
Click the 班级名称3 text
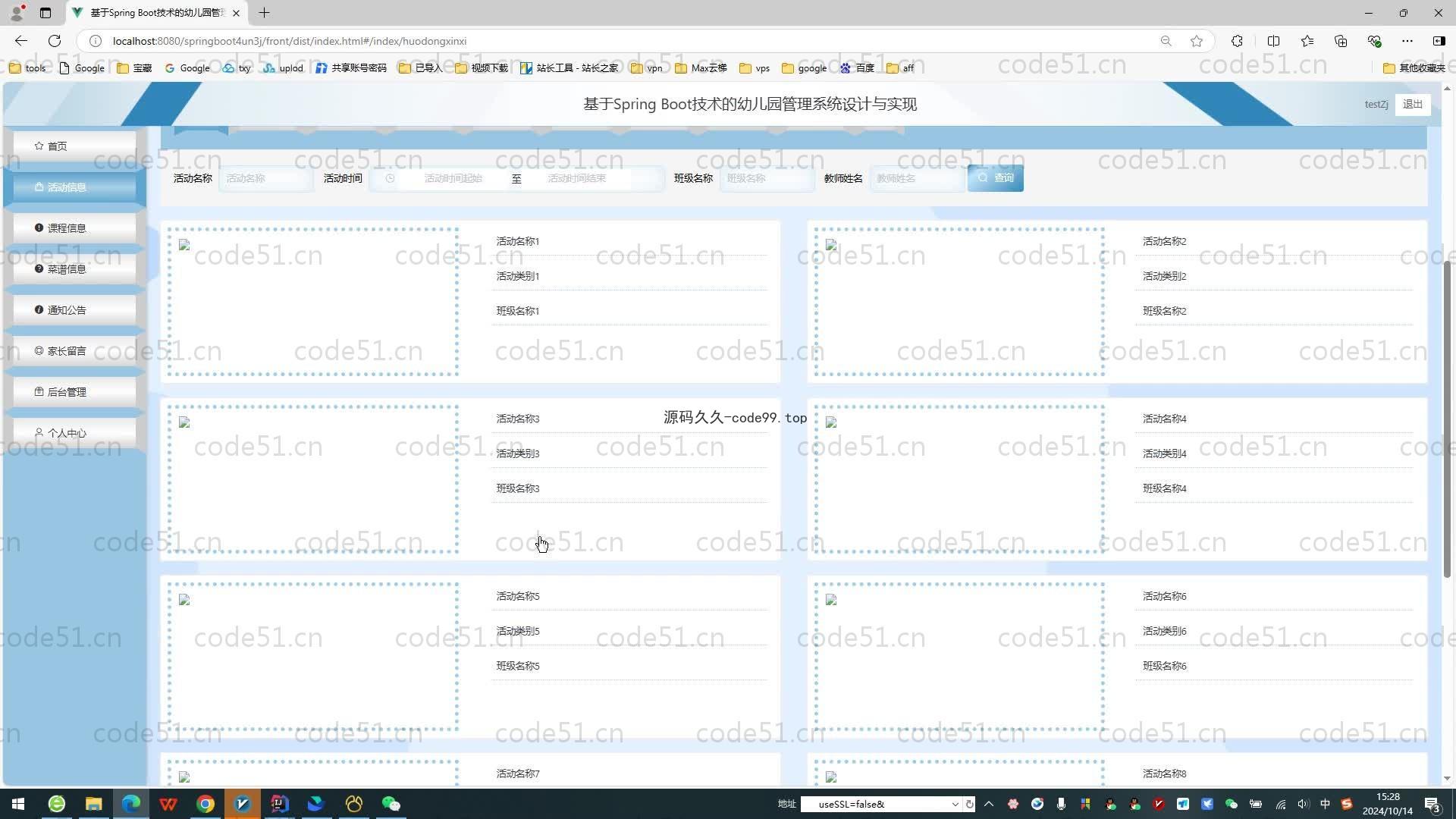(517, 488)
